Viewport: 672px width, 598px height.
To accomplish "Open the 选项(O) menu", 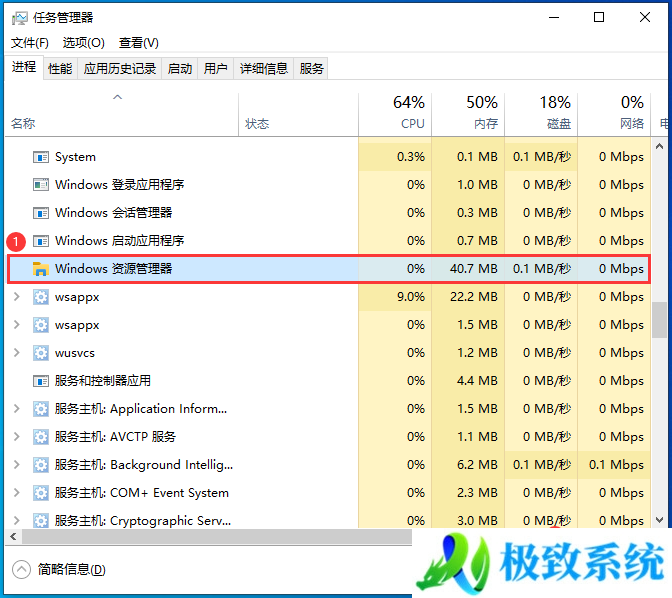I will click(x=84, y=43).
